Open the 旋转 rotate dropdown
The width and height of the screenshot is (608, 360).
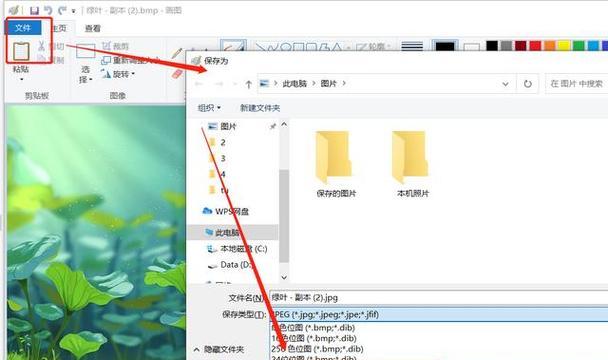tap(118, 74)
